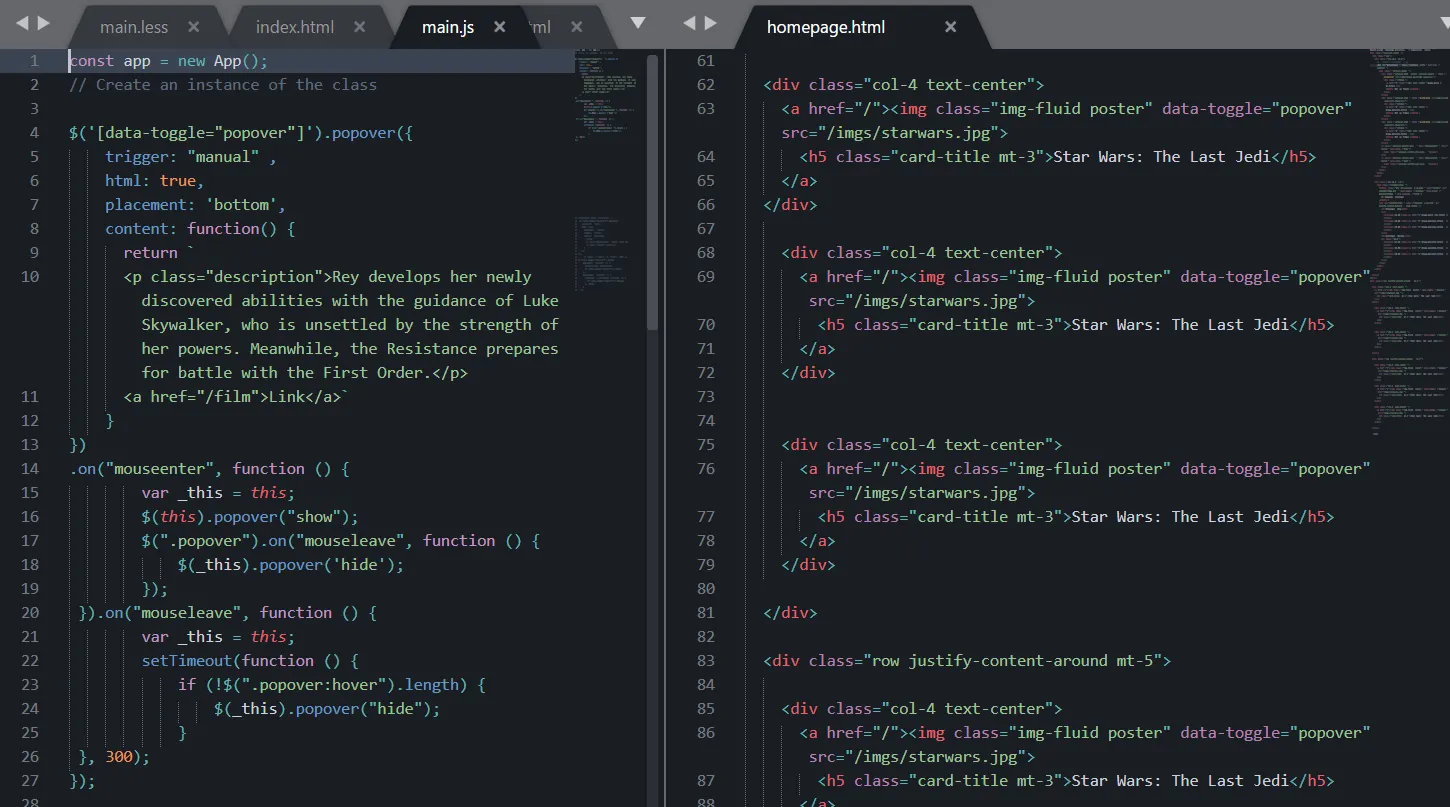This screenshot has height=807, width=1450.
Task: Click "Star Wars: The Last Jedi" on line 64
Action: click(x=1162, y=157)
